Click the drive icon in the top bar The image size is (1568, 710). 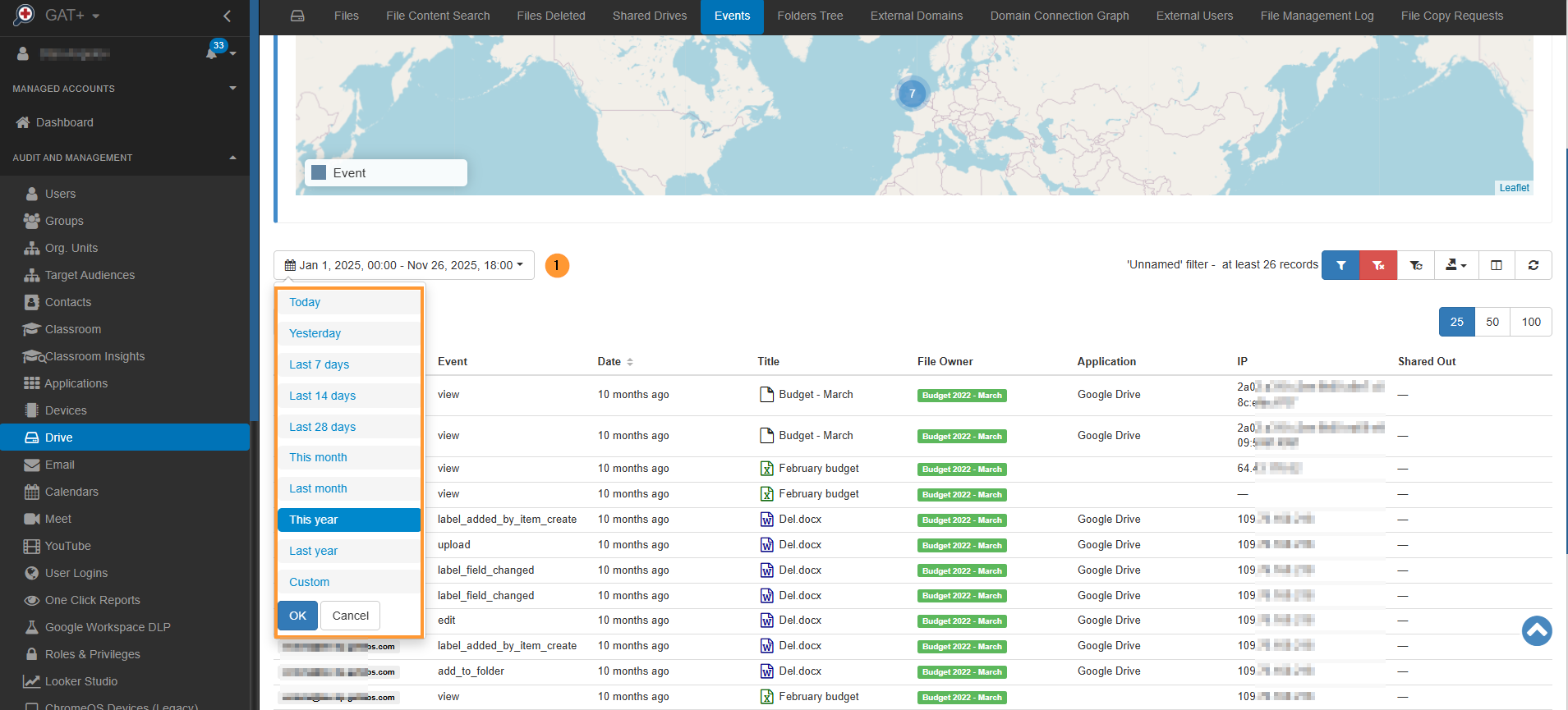297,16
